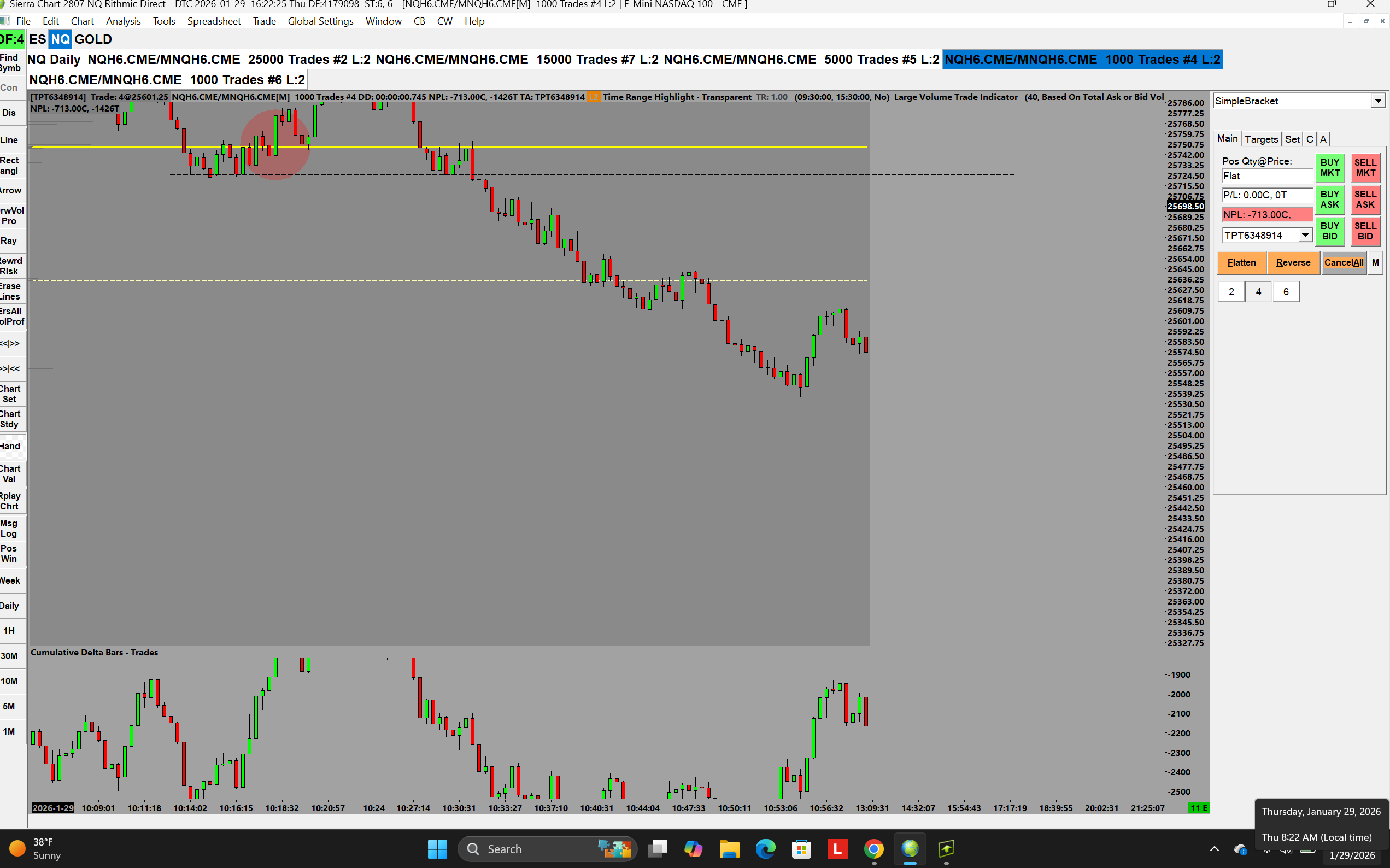Select the Ray drawing tool

click(9, 241)
